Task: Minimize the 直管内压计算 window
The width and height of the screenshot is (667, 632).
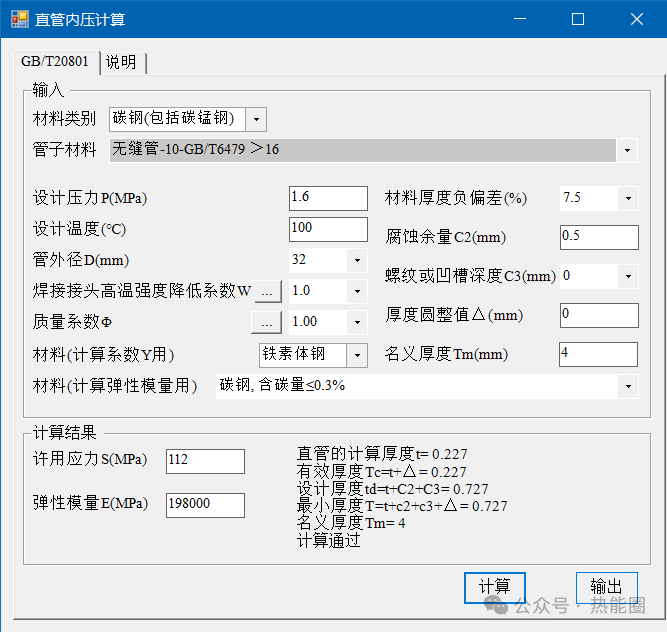Action: (520, 19)
